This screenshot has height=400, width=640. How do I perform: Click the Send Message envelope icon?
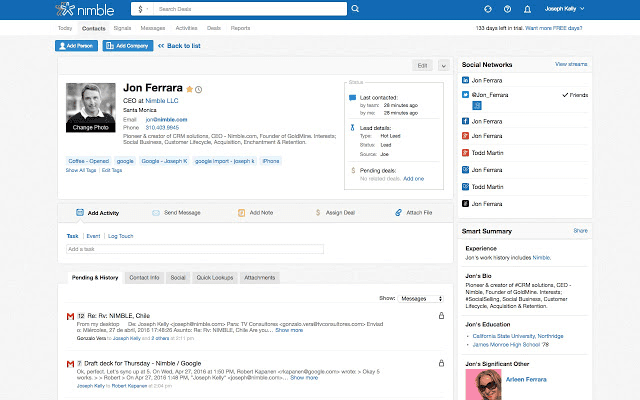155,213
